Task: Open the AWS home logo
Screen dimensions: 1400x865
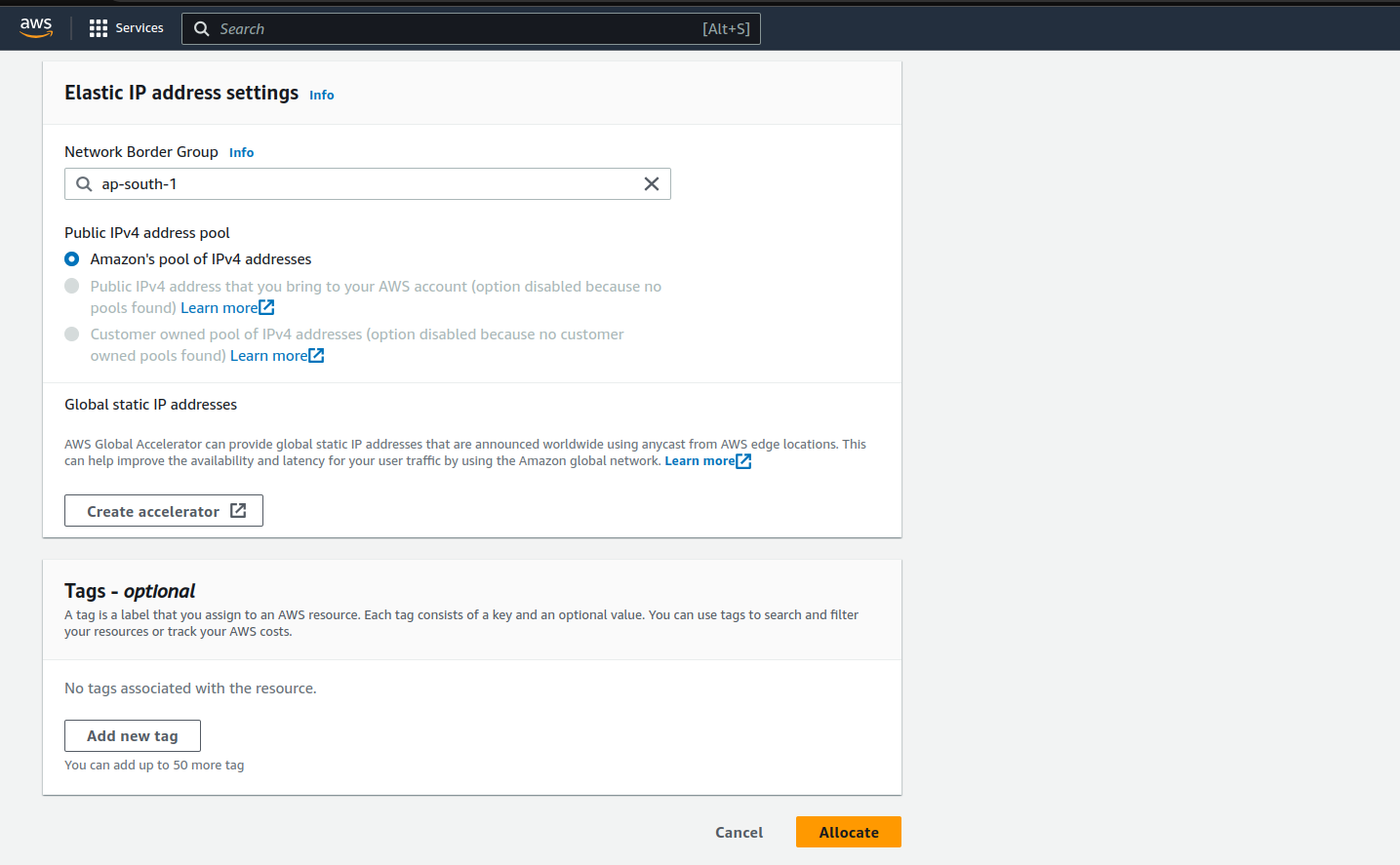Action: [36, 28]
